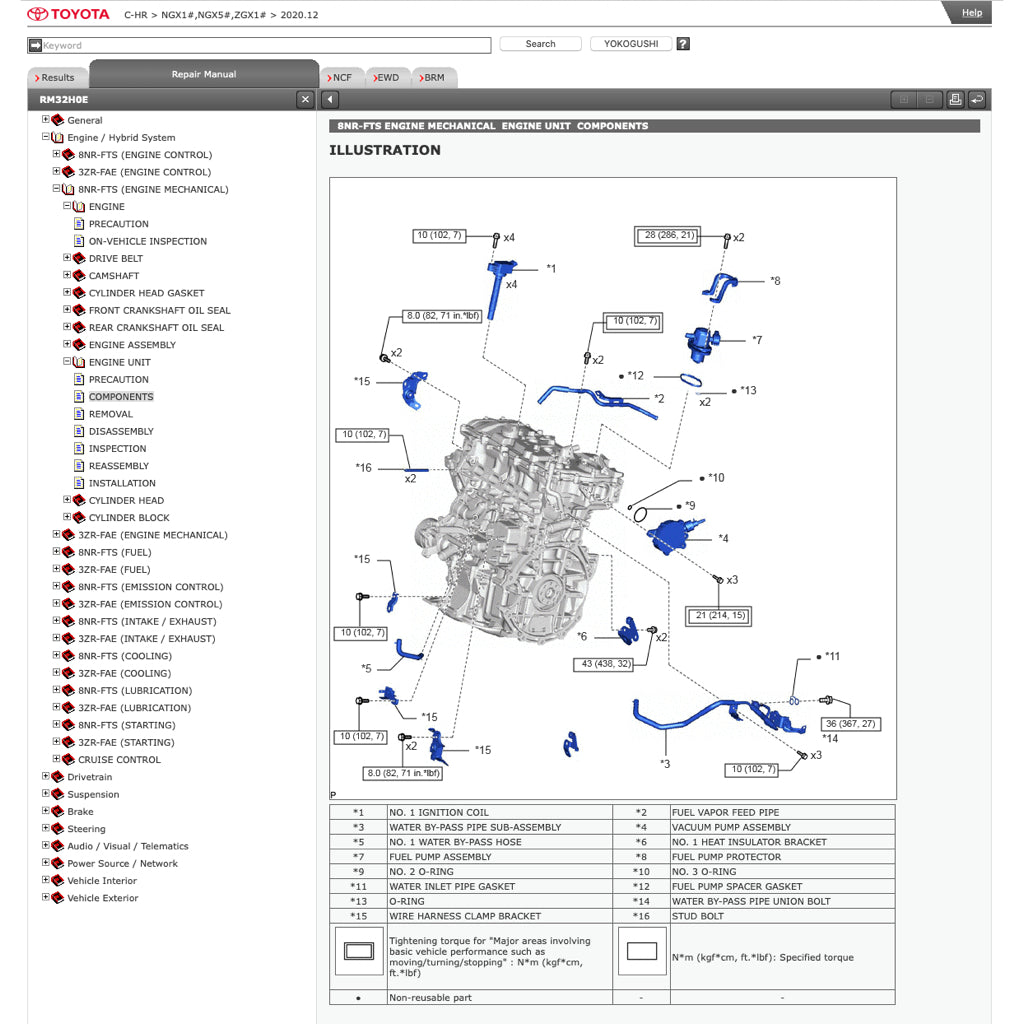Viewport: 1024px width, 1024px height.
Task: Expand the CYLINDER HEAD GASKET node
Action: click(x=68, y=293)
